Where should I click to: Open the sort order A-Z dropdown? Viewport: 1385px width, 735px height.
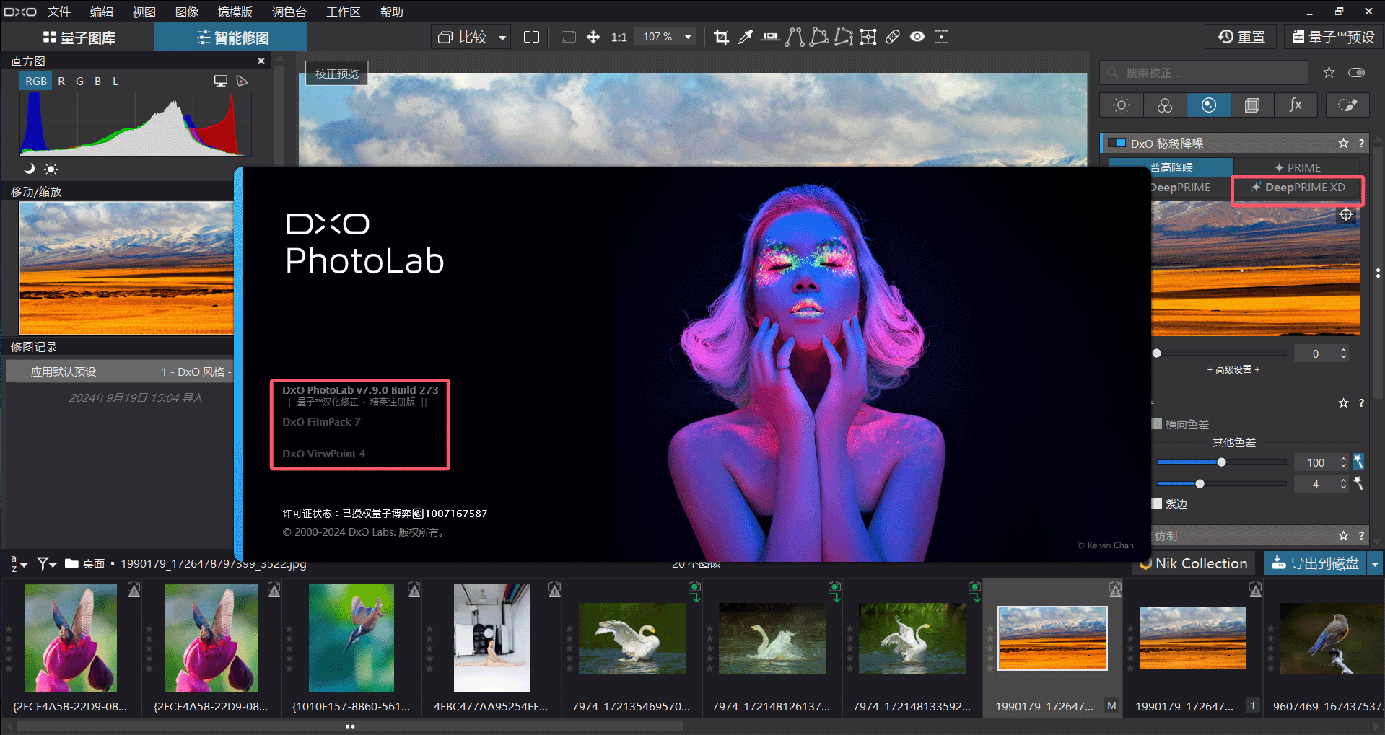pos(17,564)
